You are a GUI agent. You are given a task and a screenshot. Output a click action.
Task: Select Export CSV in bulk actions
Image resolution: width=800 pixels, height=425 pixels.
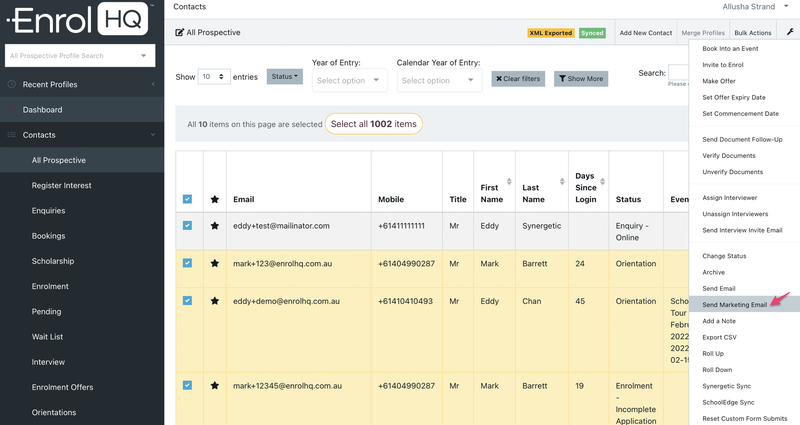pos(719,337)
